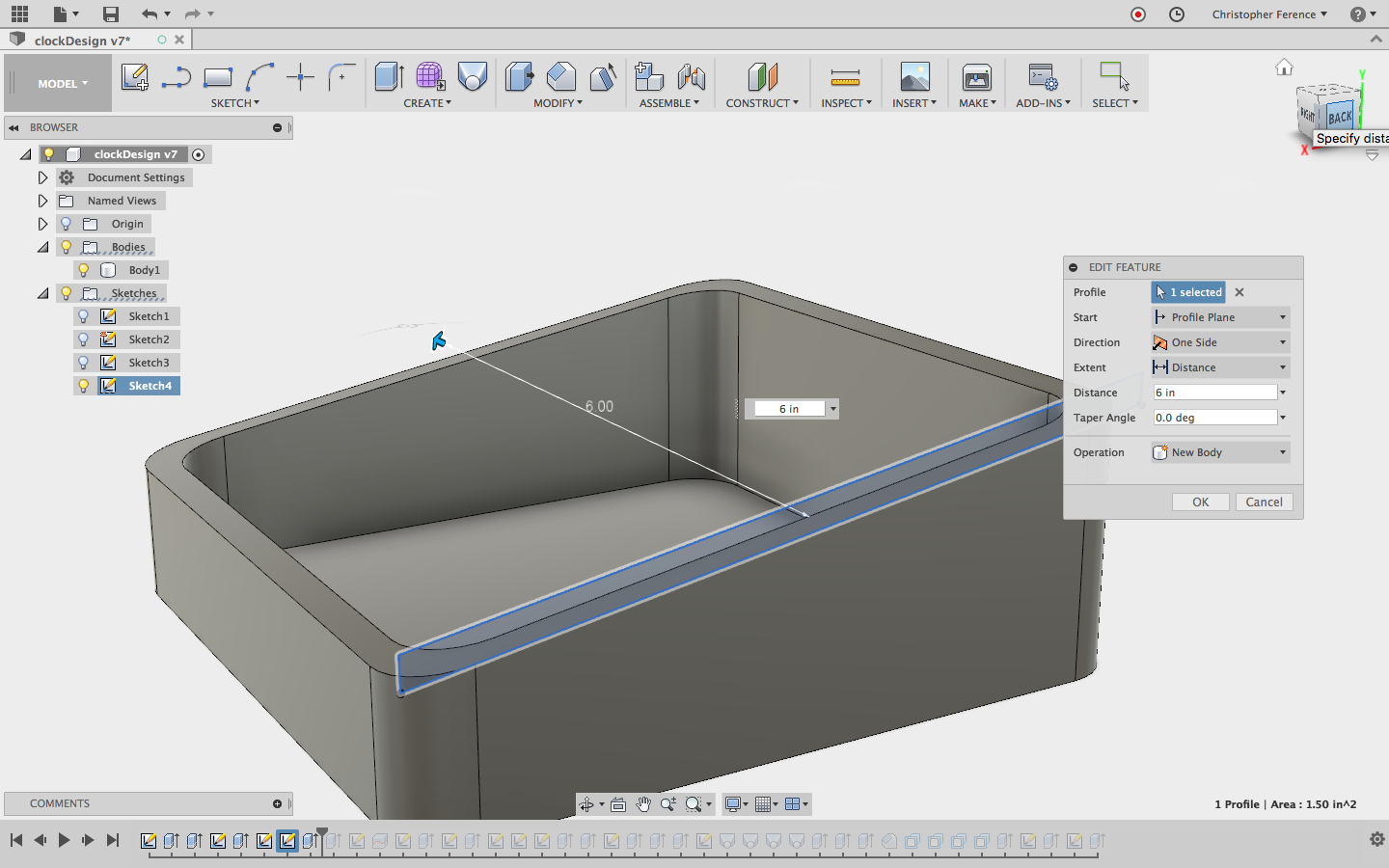The height and width of the screenshot is (868, 1389).
Task: Open the Direction dropdown set to One Side
Action: [1220, 342]
